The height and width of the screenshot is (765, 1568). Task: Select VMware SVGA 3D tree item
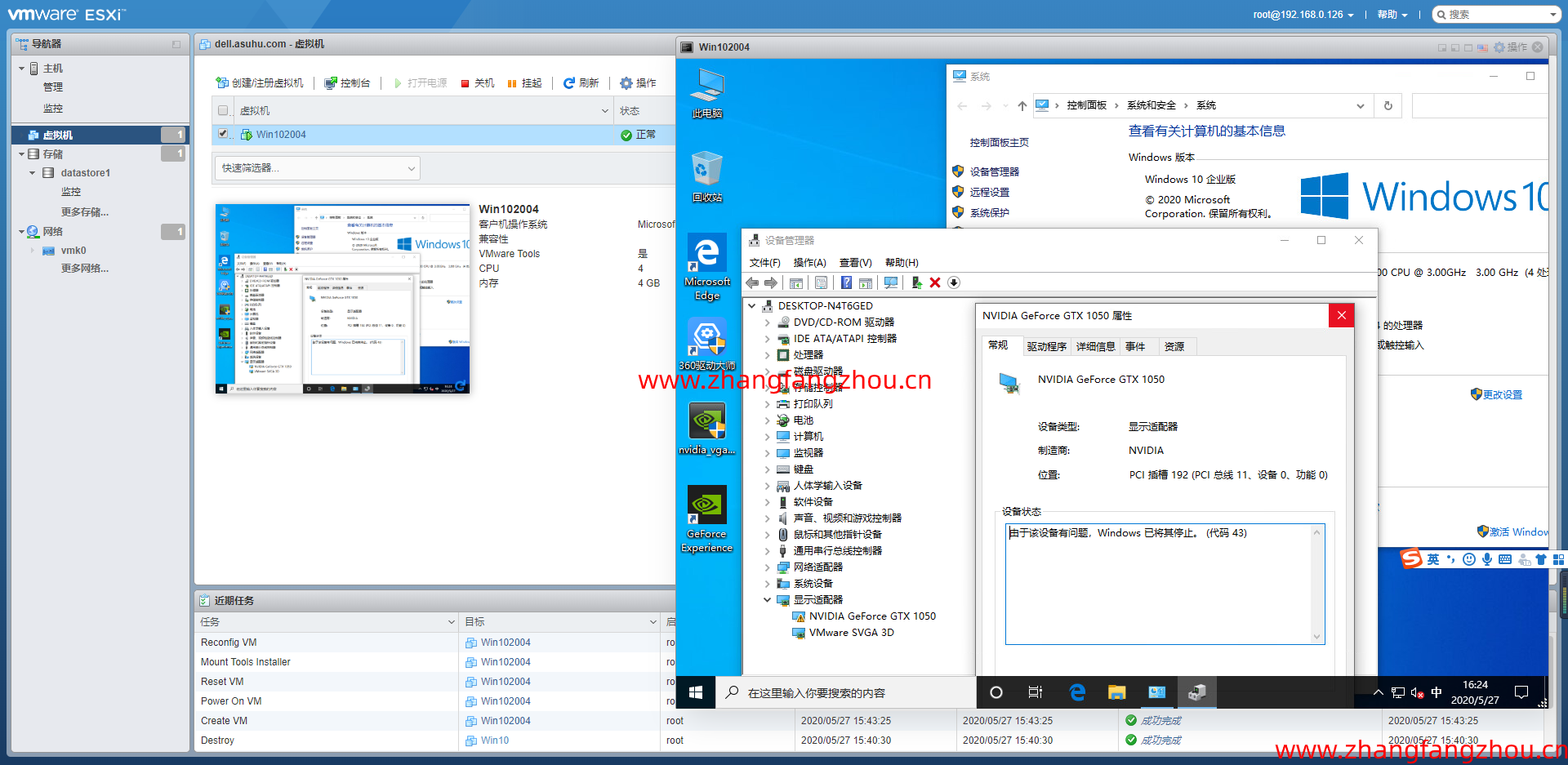851,633
